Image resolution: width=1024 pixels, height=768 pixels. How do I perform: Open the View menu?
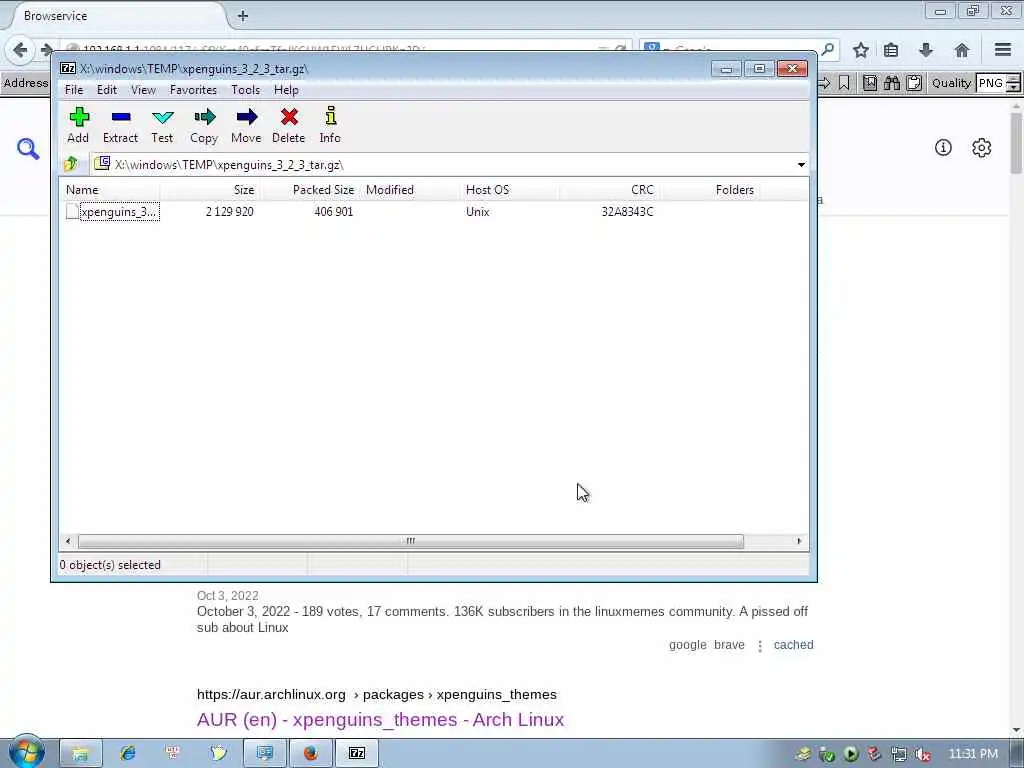coord(143,90)
